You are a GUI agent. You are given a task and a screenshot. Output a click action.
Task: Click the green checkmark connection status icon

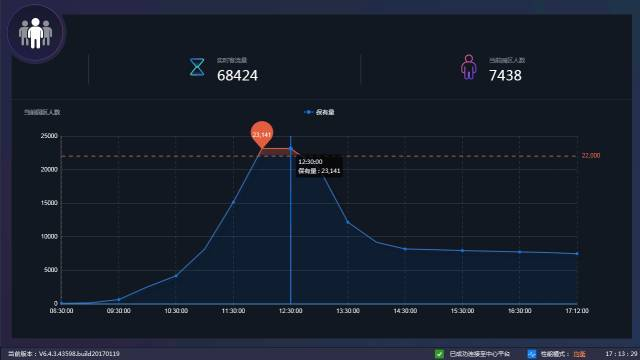(440, 354)
